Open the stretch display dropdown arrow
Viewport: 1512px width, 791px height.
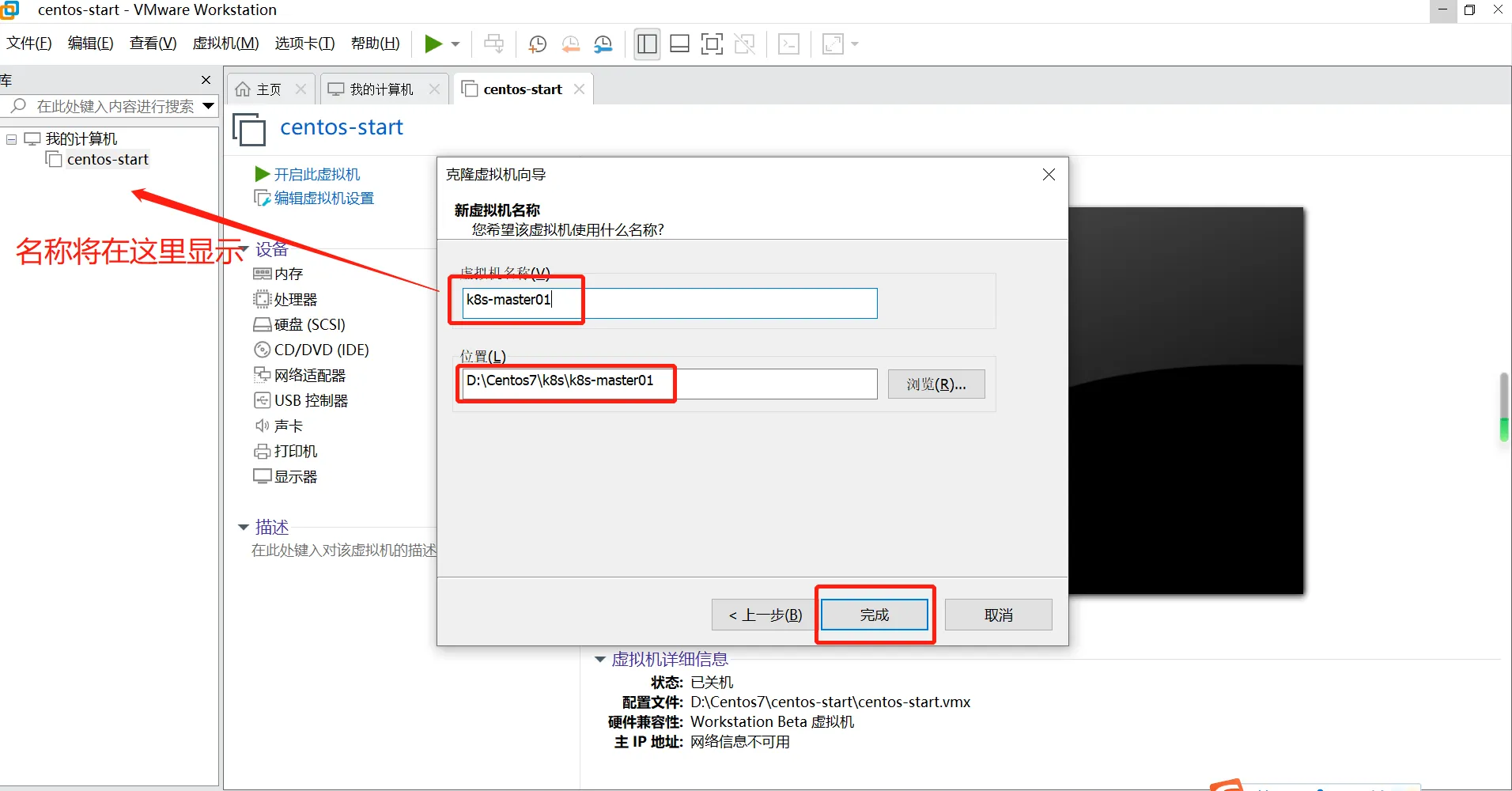855,44
